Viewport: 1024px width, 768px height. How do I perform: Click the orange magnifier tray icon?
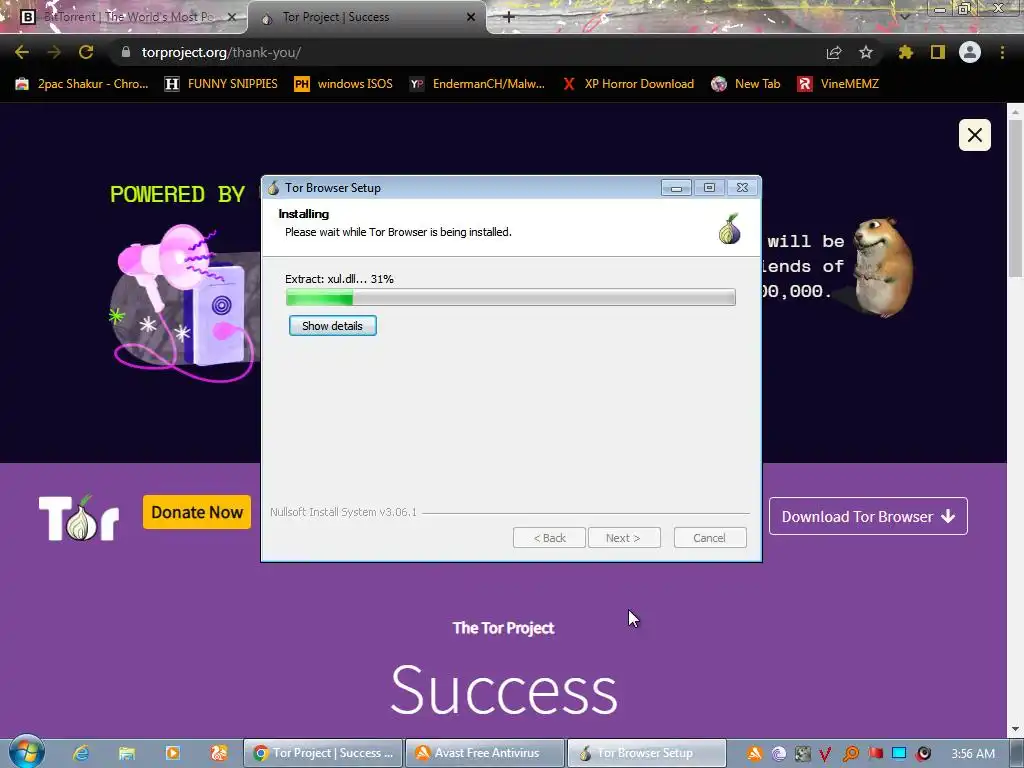pyautogui.click(x=850, y=754)
